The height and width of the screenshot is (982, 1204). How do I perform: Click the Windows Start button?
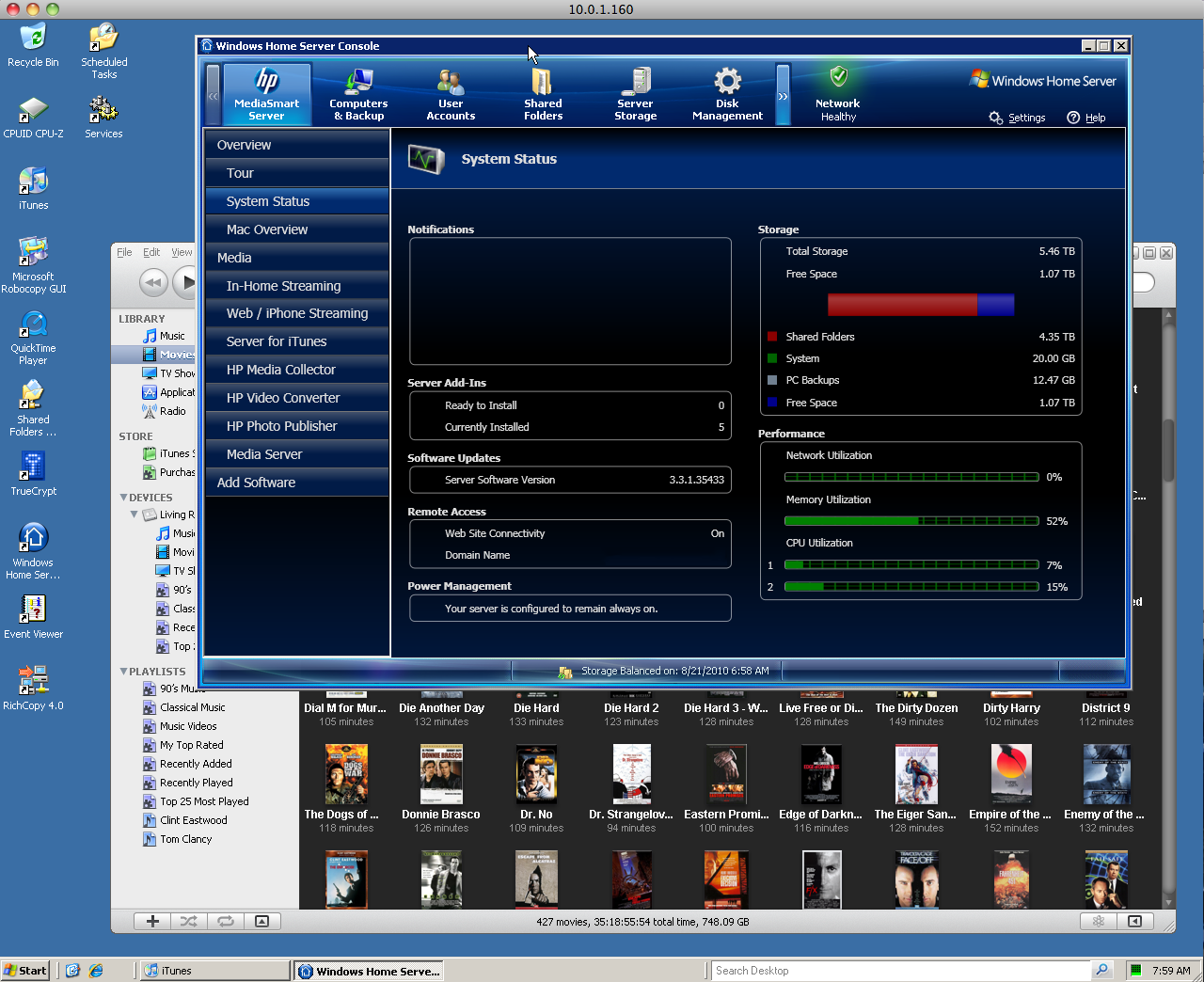click(25, 971)
